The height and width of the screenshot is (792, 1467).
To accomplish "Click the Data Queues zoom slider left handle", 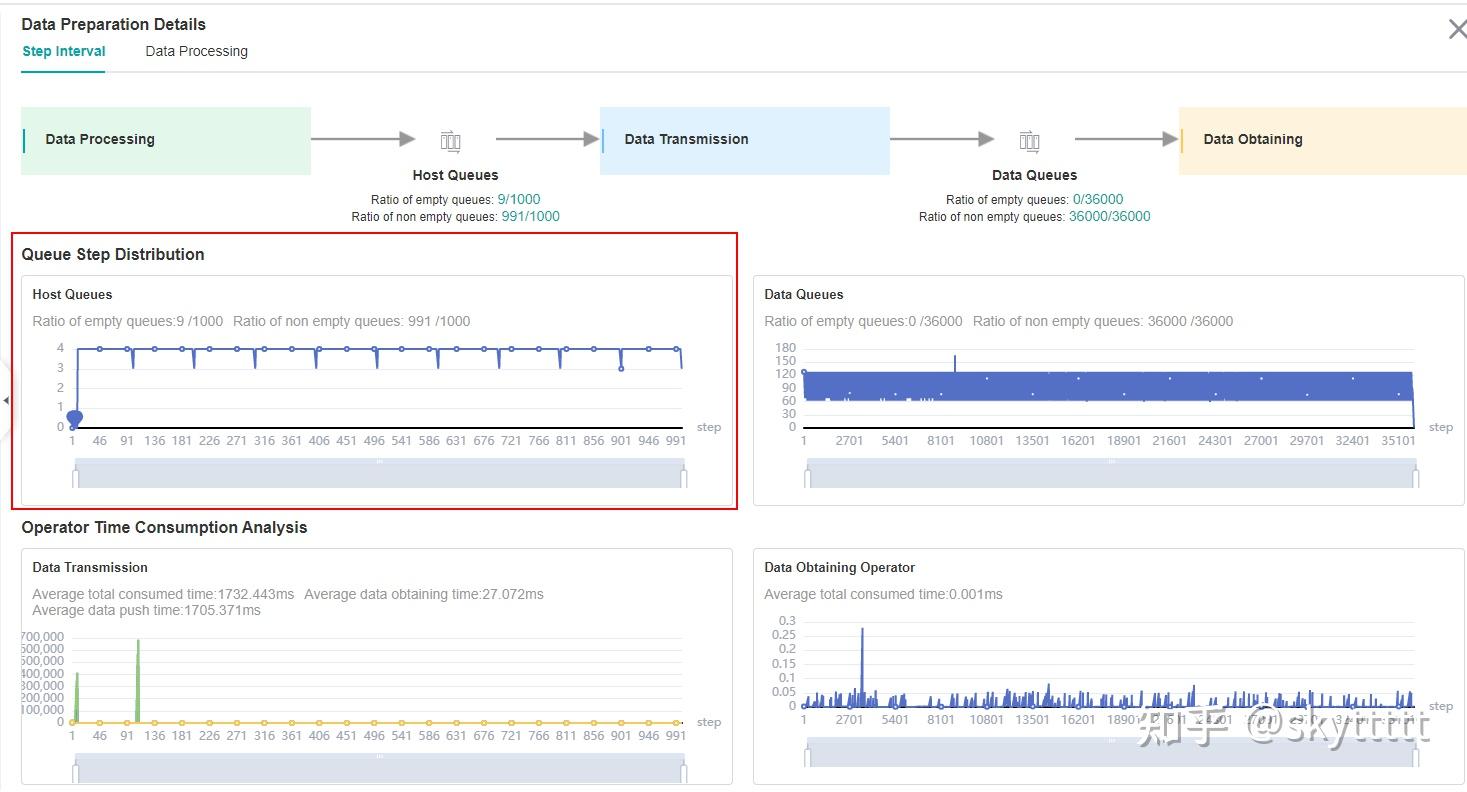I will pos(807,478).
